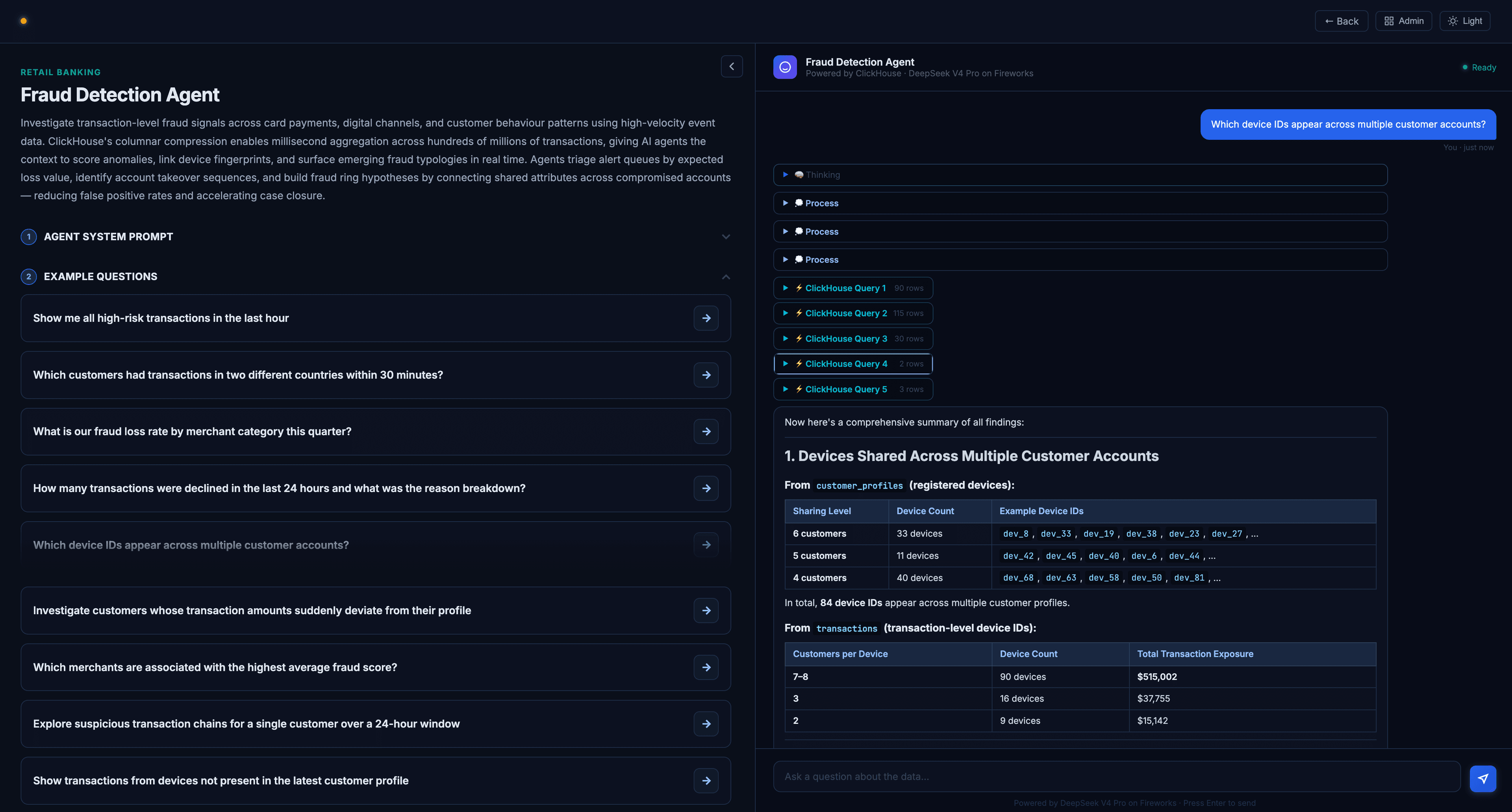Click the orange dot logo in header
Viewport: 1512px width, 812px height.
coord(24,21)
